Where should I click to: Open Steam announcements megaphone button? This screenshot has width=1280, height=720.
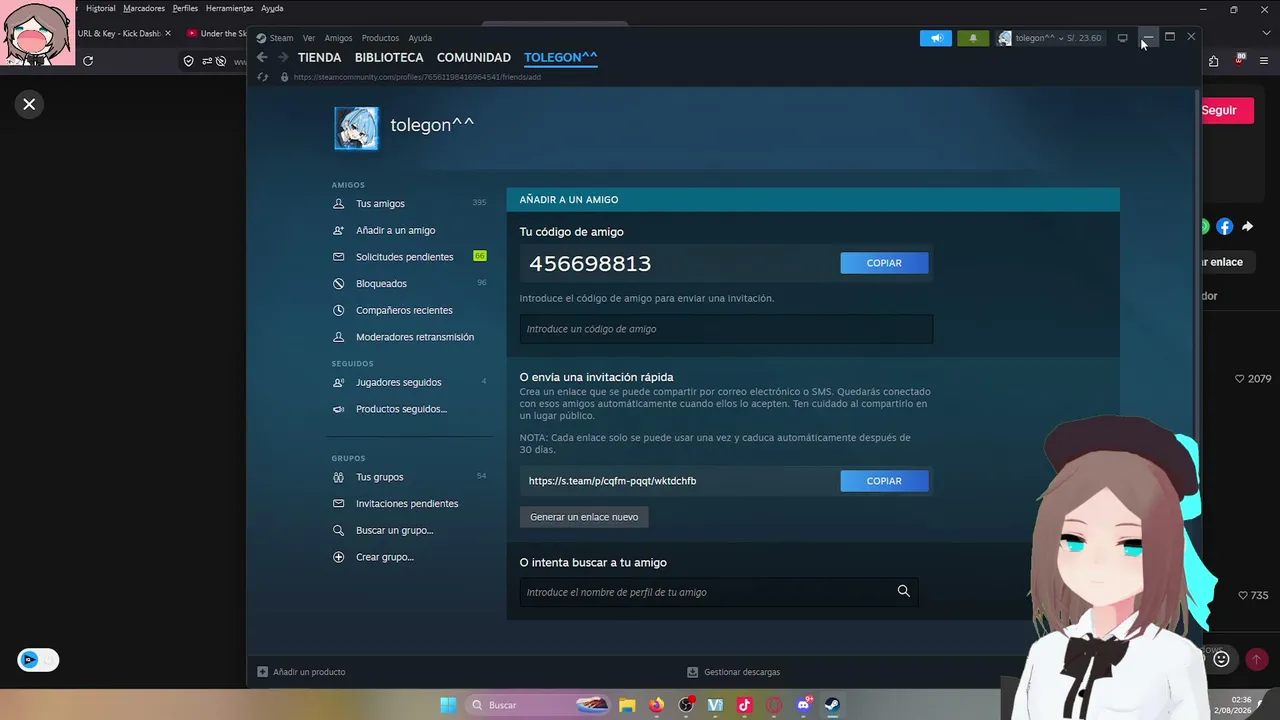point(936,38)
